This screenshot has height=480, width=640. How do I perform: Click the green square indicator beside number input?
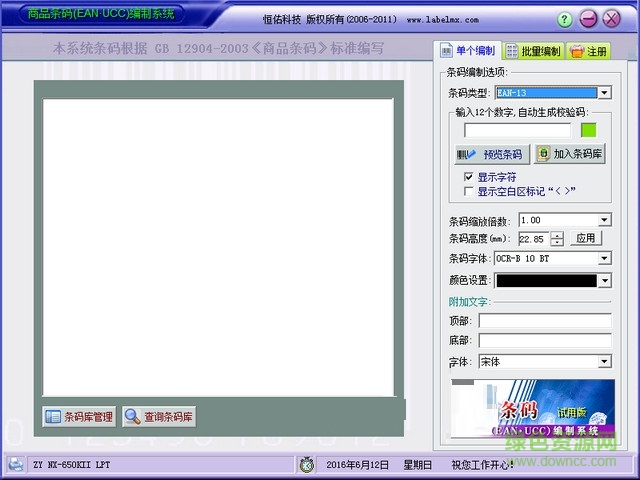pyautogui.click(x=588, y=130)
